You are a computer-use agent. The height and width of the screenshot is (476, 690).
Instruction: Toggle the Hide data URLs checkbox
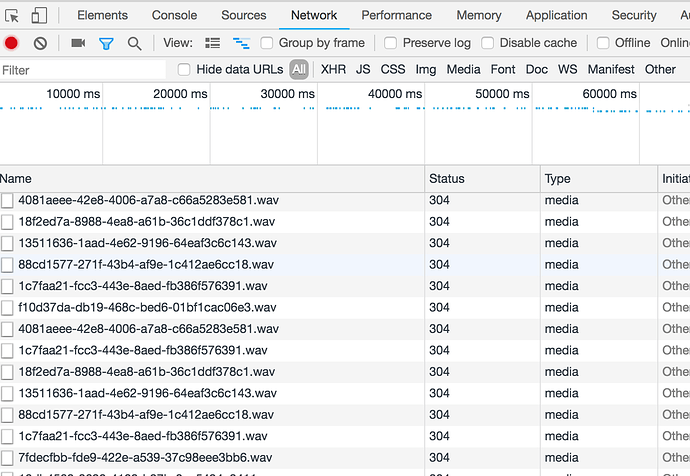(x=184, y=69)
